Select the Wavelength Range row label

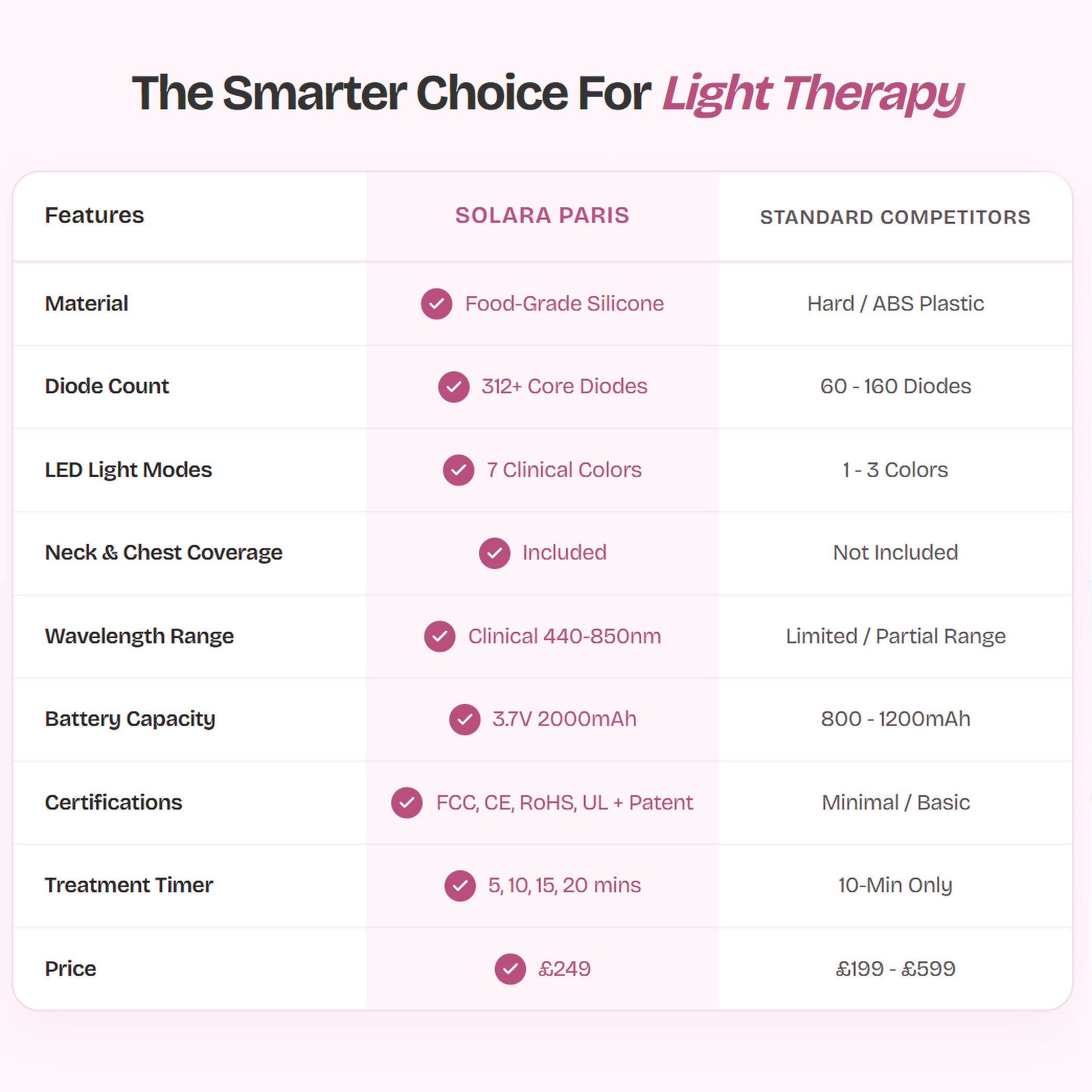[139, 636]
